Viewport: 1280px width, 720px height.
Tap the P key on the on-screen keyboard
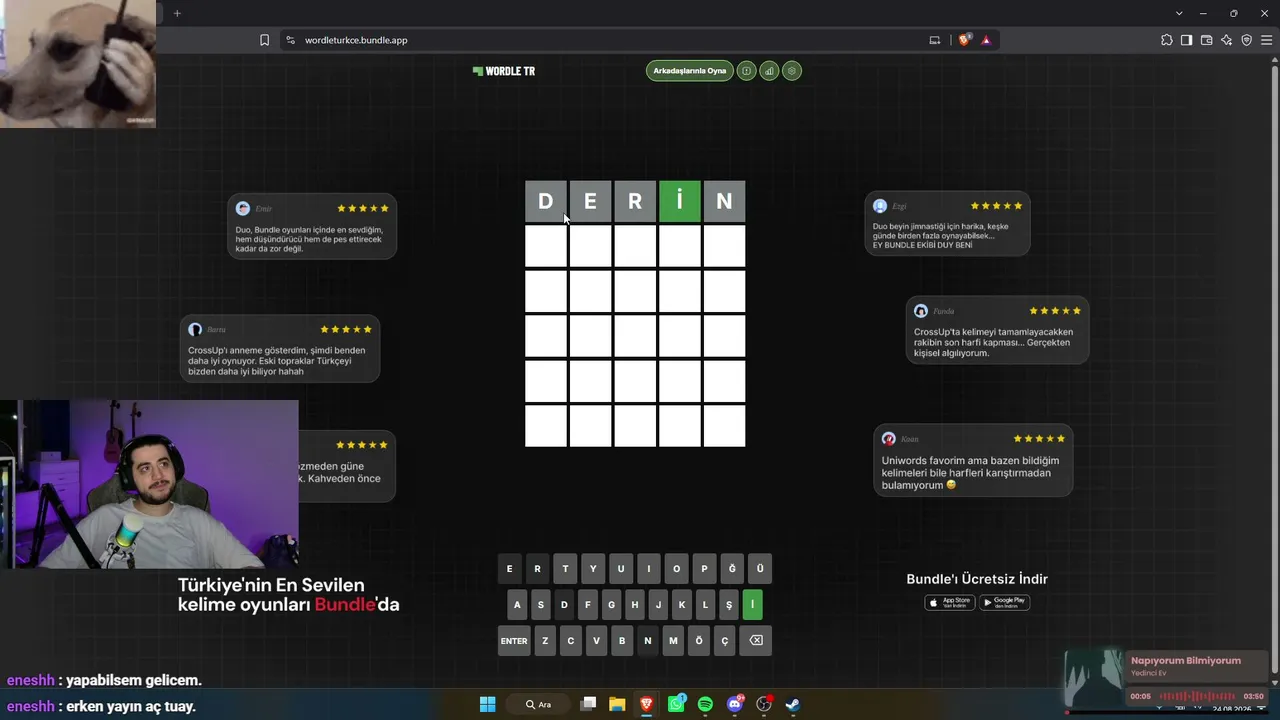pos(704,569)
